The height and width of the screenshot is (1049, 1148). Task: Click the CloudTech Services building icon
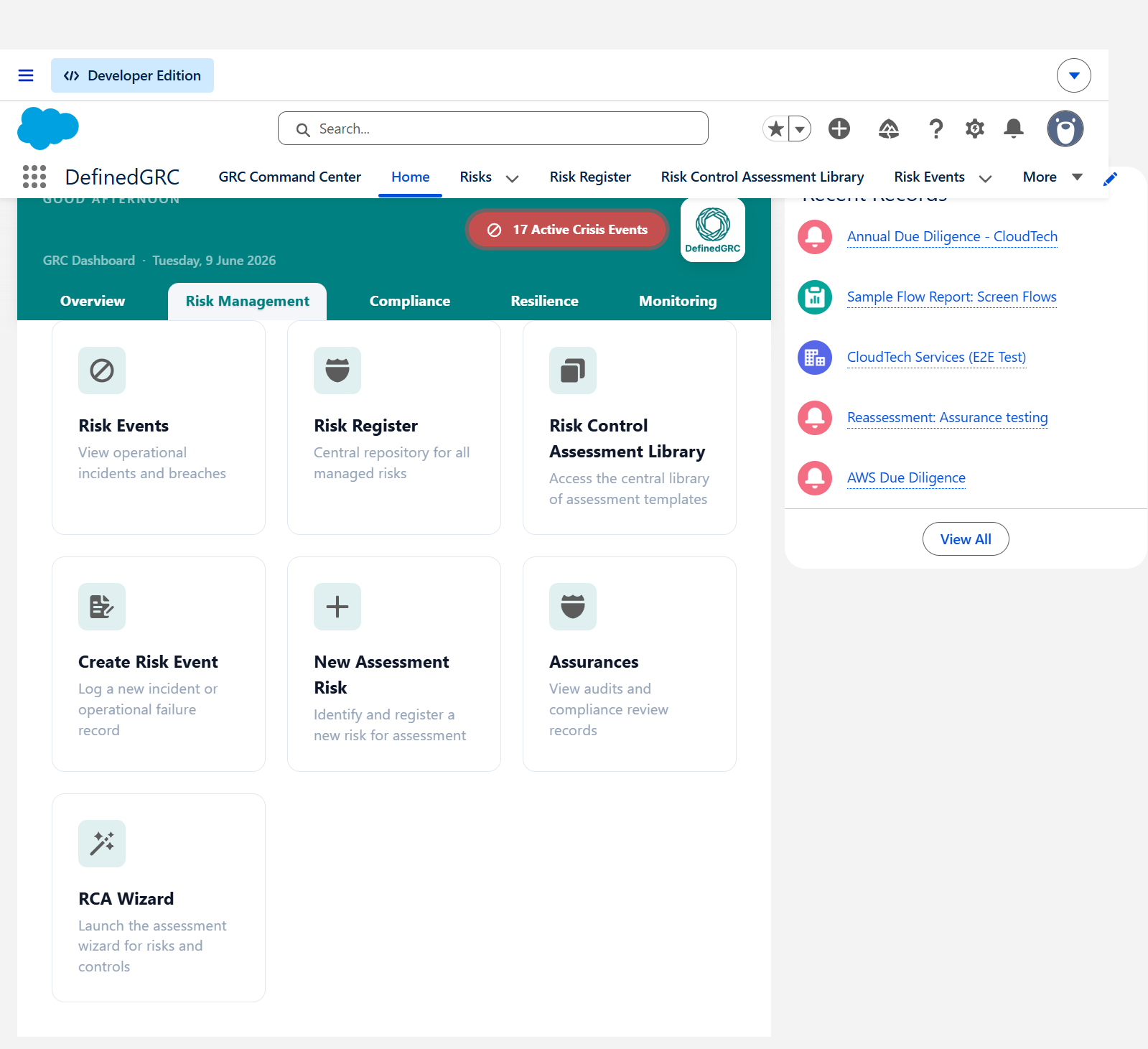click(x=815, y=358)
